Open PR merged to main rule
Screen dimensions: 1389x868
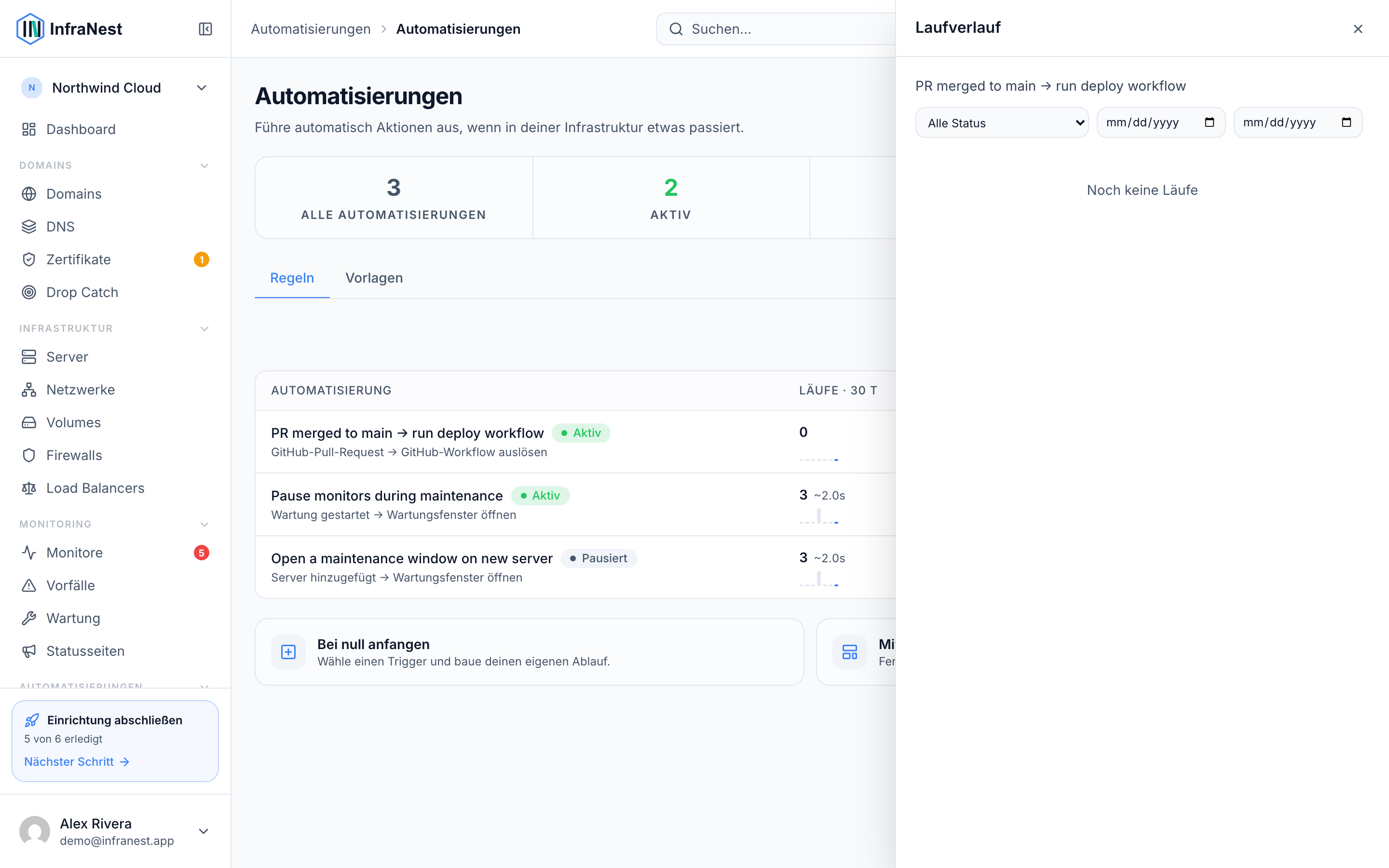click(x=407, y=433)
